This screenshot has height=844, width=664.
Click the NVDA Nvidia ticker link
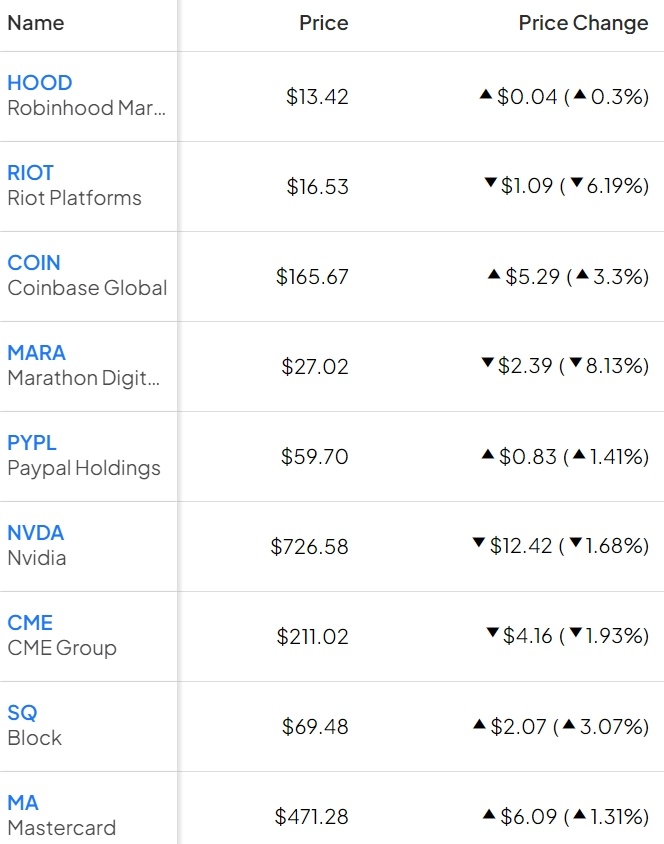[36, 532]
